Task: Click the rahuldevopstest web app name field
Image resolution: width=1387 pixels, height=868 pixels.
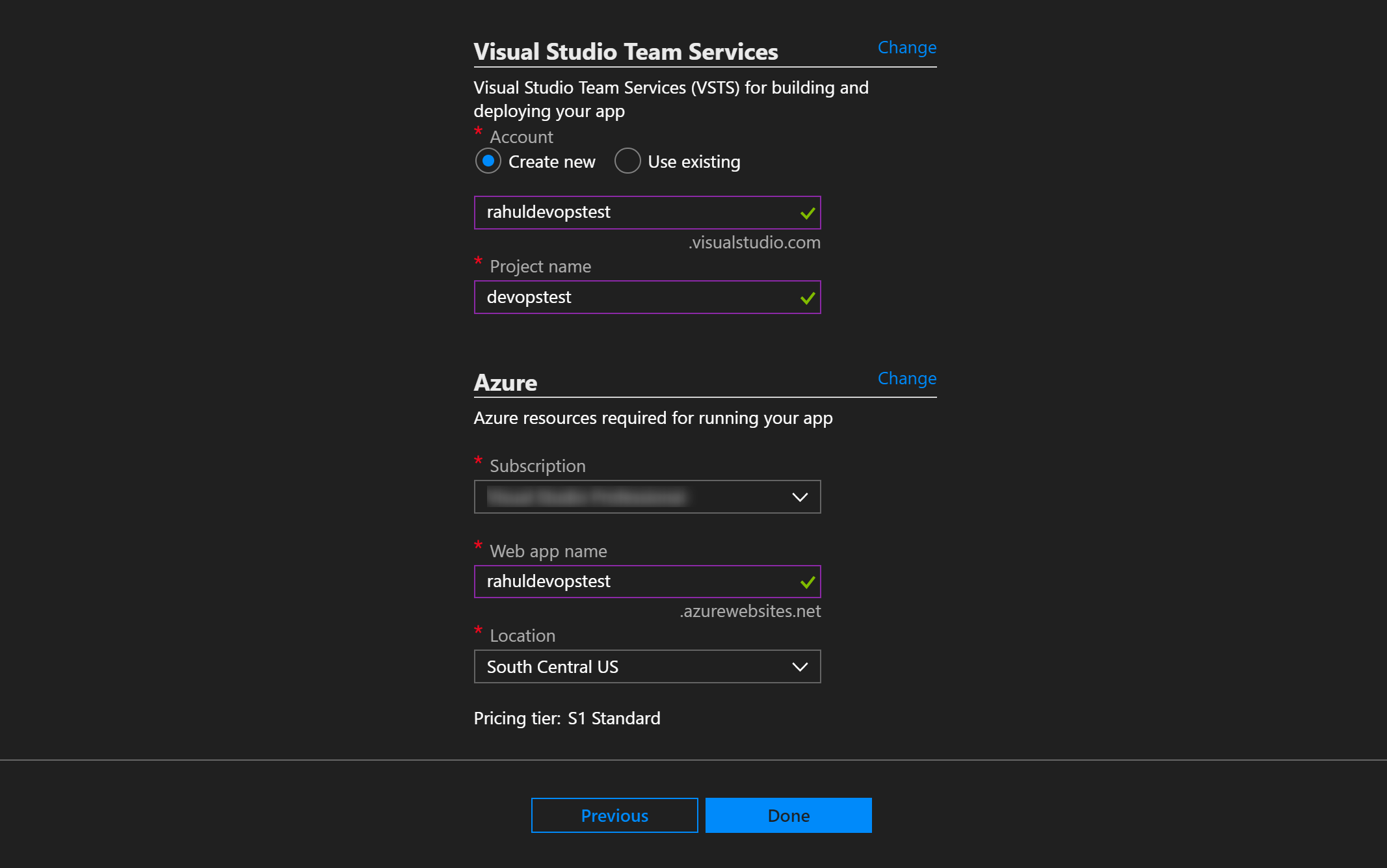Action: [x=647, y=581]
